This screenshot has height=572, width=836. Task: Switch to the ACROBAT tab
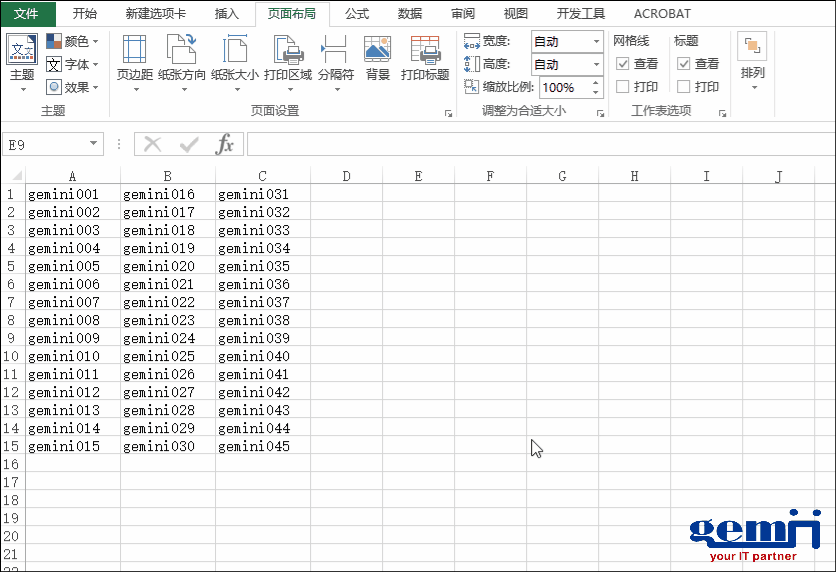point(662,13)
